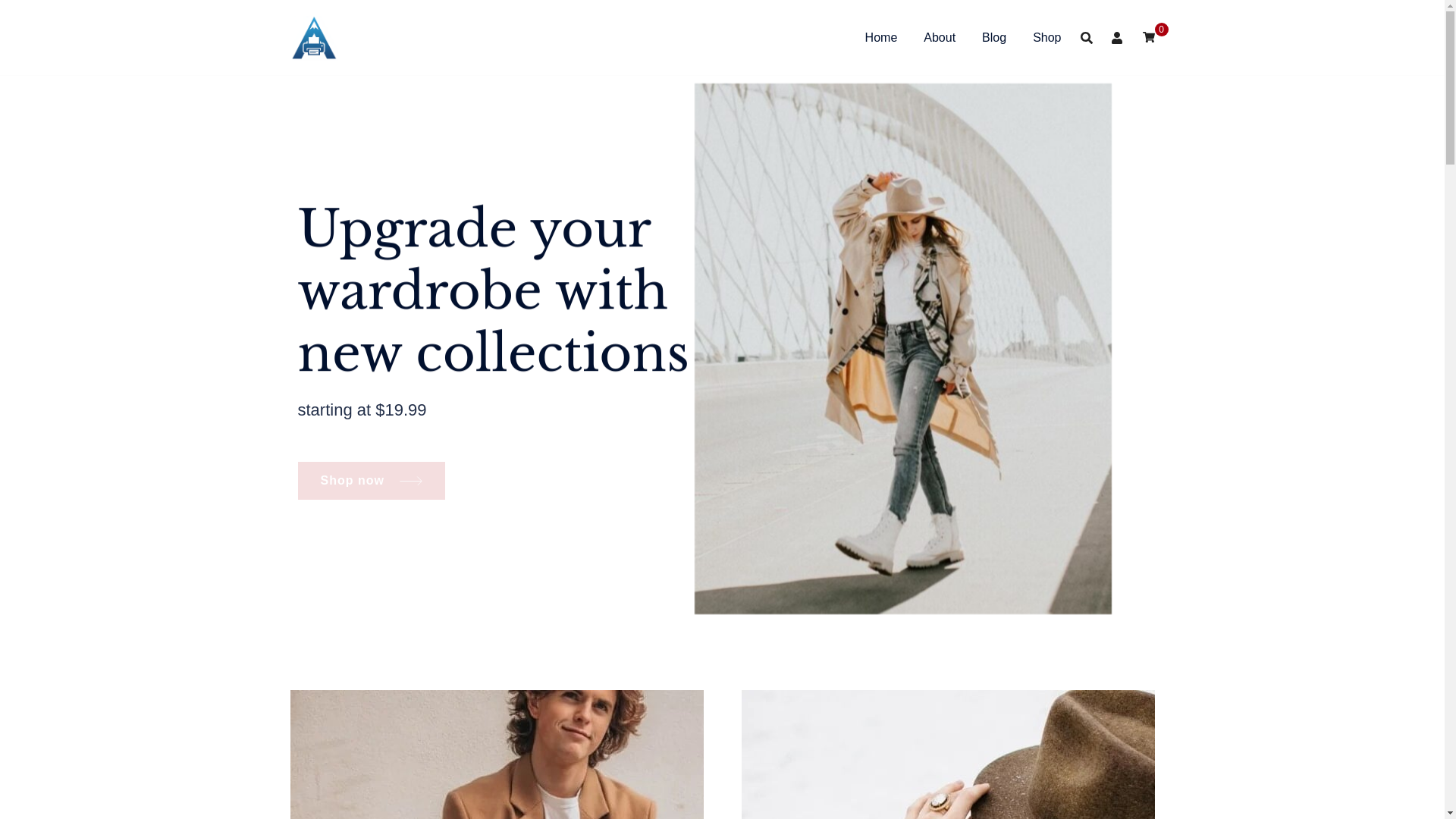The image size is (1456, 819).
Task: Click the page vertical scrollbar
Action: tap(1450, 409)
